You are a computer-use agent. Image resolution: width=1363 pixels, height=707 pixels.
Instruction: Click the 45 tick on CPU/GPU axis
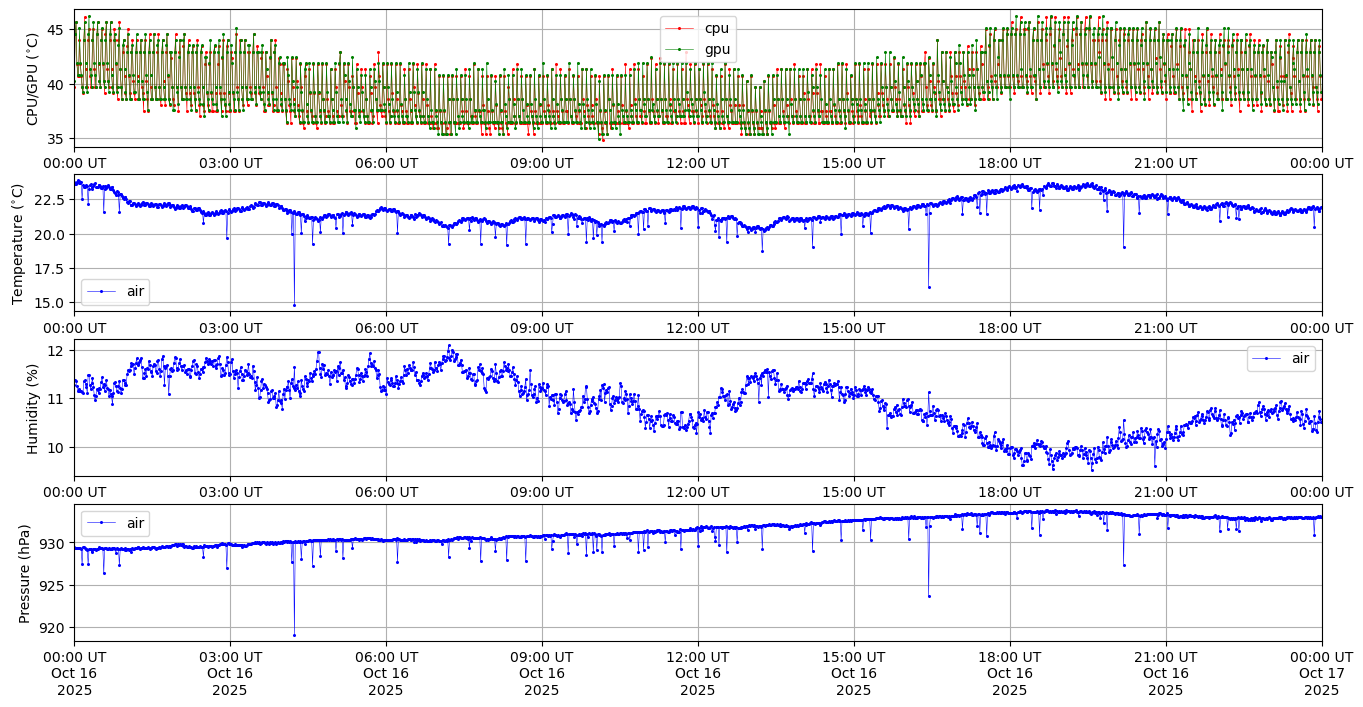point(55,30)
